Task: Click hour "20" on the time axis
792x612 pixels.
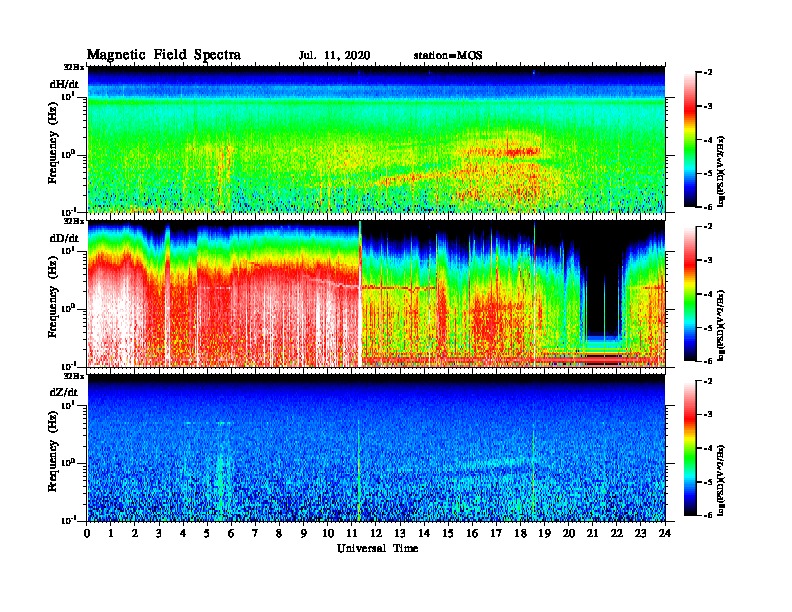Action: coord(569,534)
